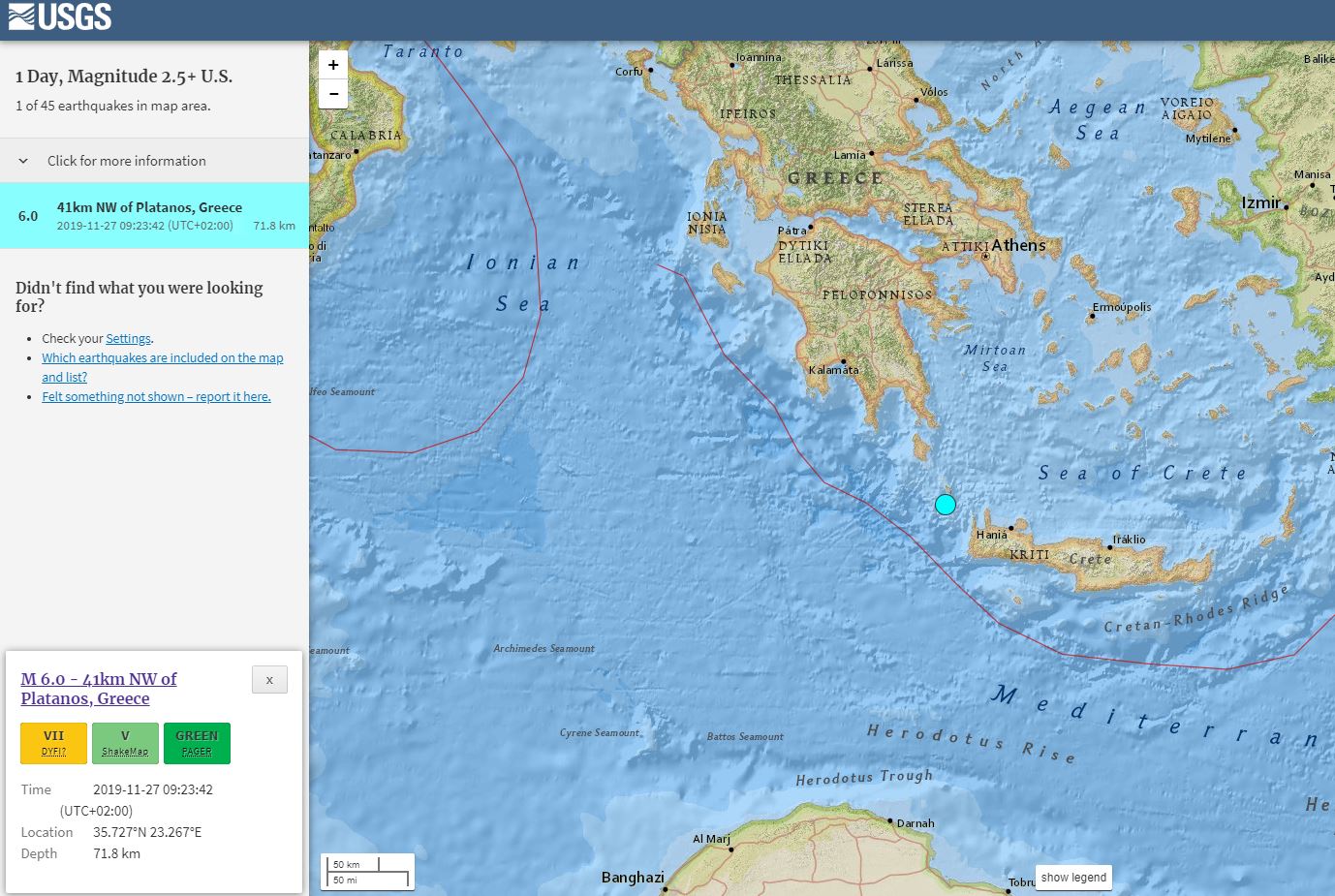The height and width of the screenshot is (896, 1335).
Task: Click the cyan earthquake marker near Crete
Action: click(x=946, y=505)
